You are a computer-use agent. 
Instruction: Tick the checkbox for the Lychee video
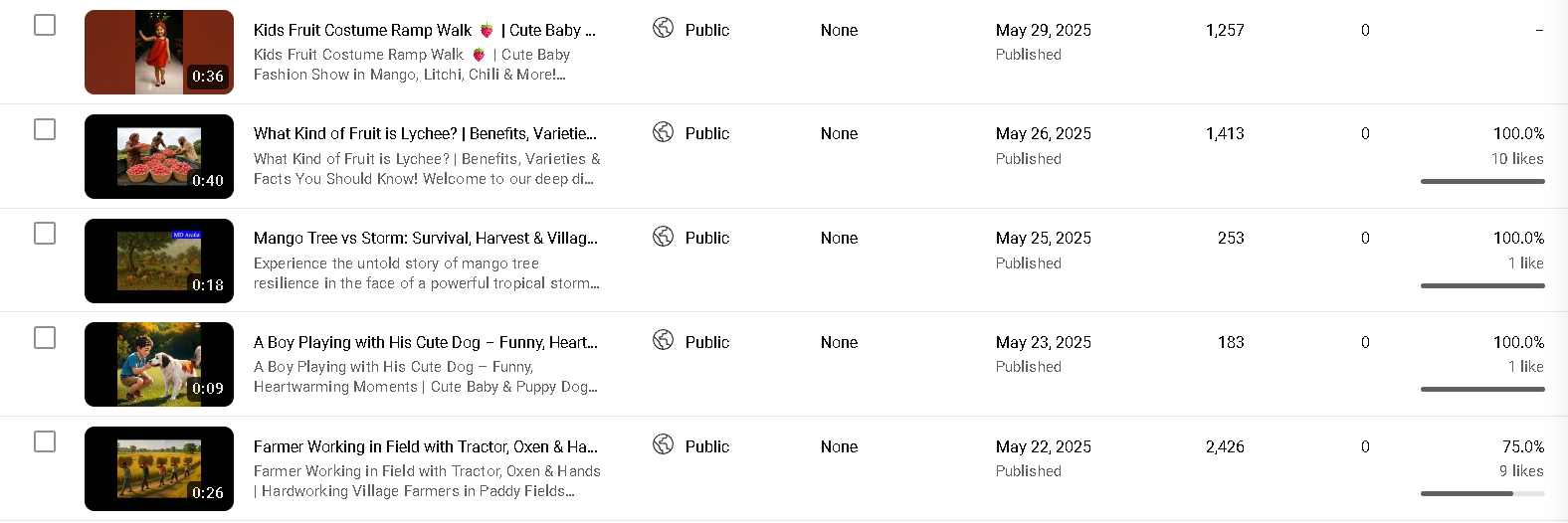[x=45, y=129]
